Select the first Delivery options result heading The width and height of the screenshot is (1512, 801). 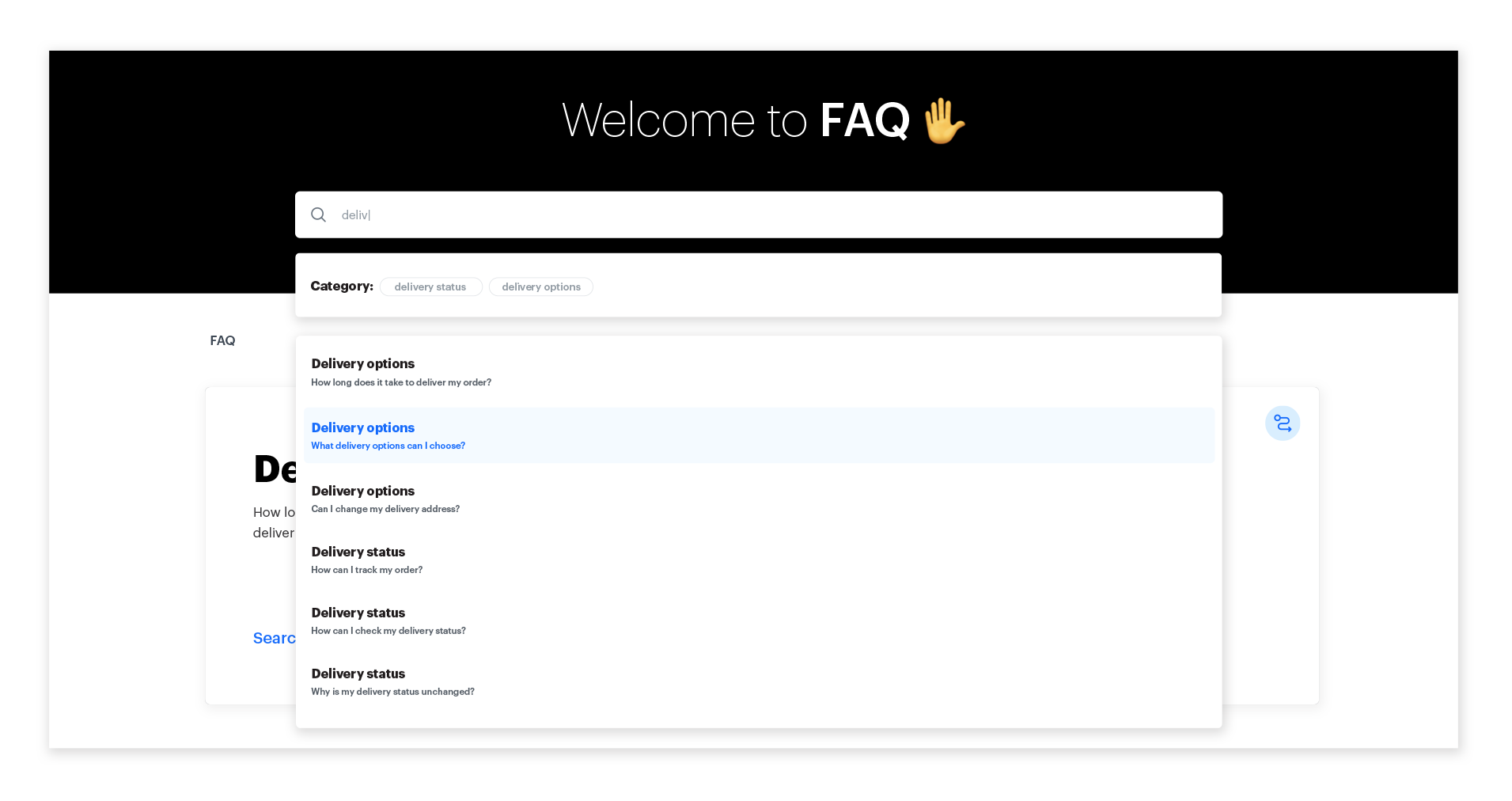[x=362, y=363]
